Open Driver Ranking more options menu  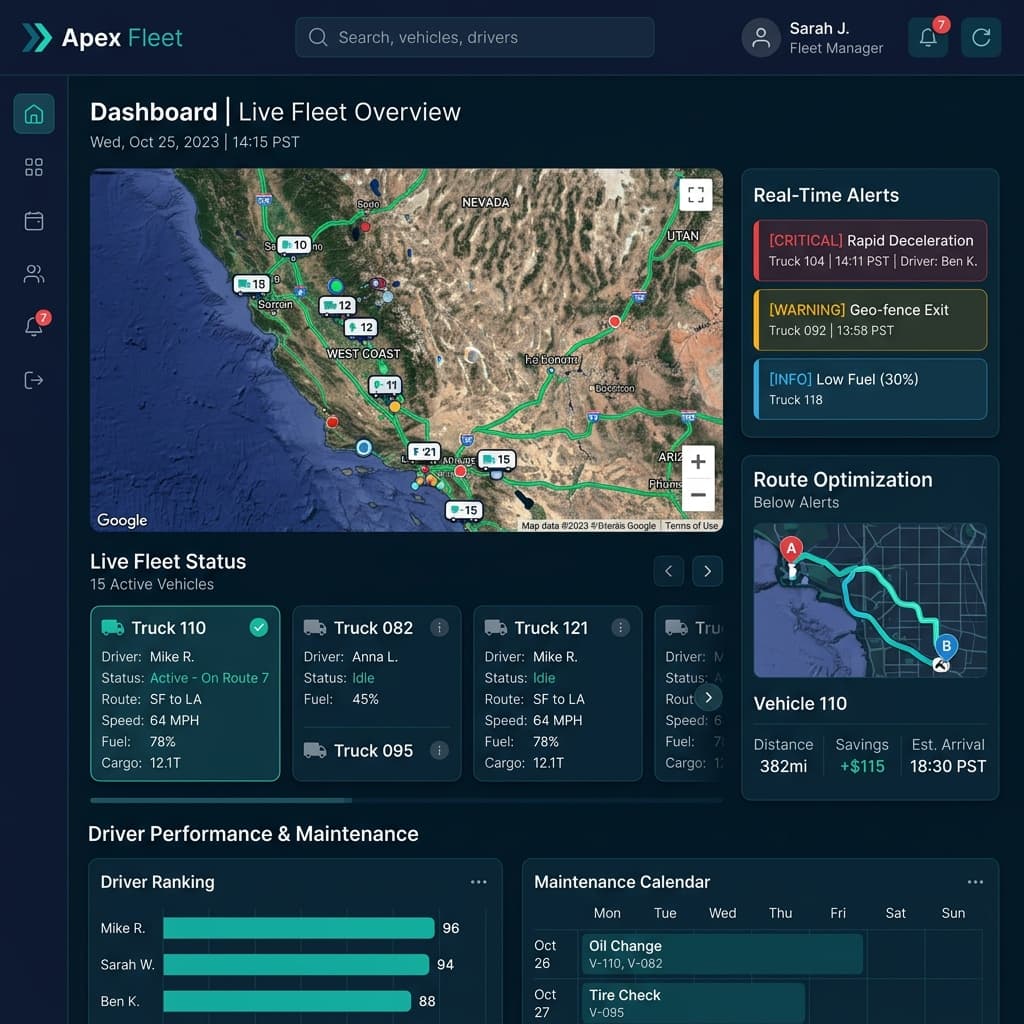pyautogui.click(x=479, y=882)
